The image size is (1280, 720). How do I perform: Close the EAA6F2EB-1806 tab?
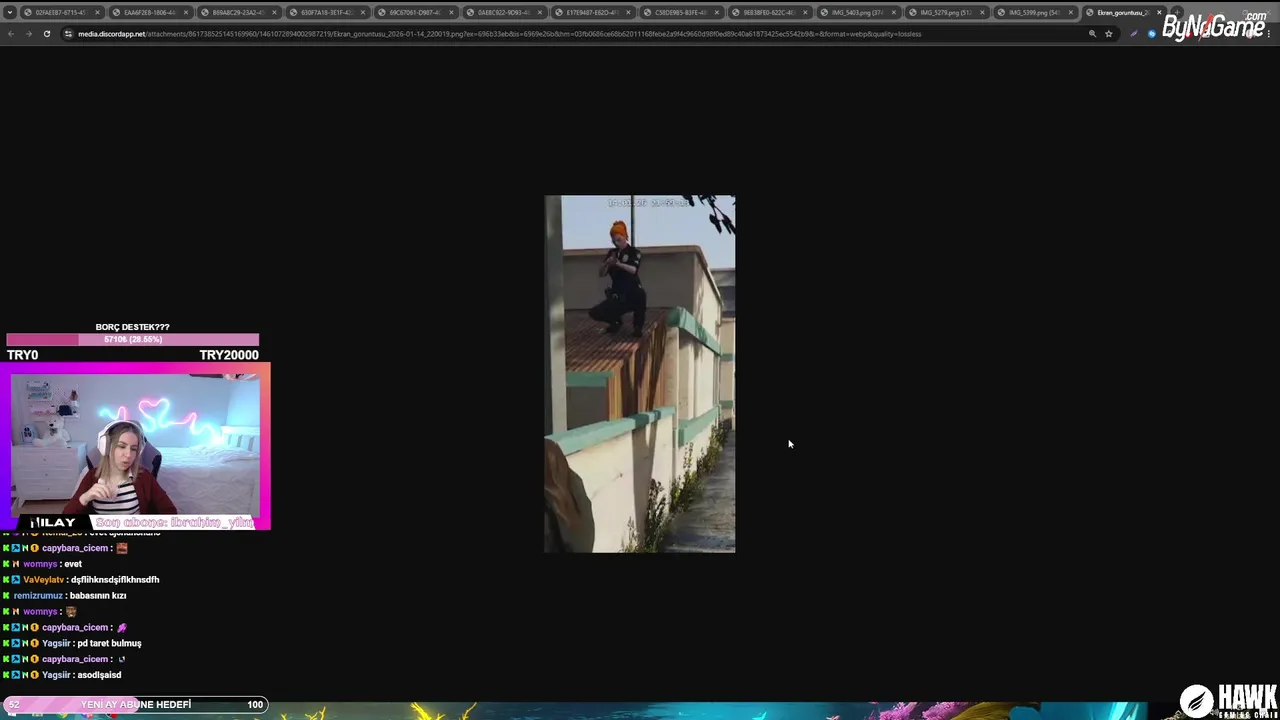click(186, 13)
